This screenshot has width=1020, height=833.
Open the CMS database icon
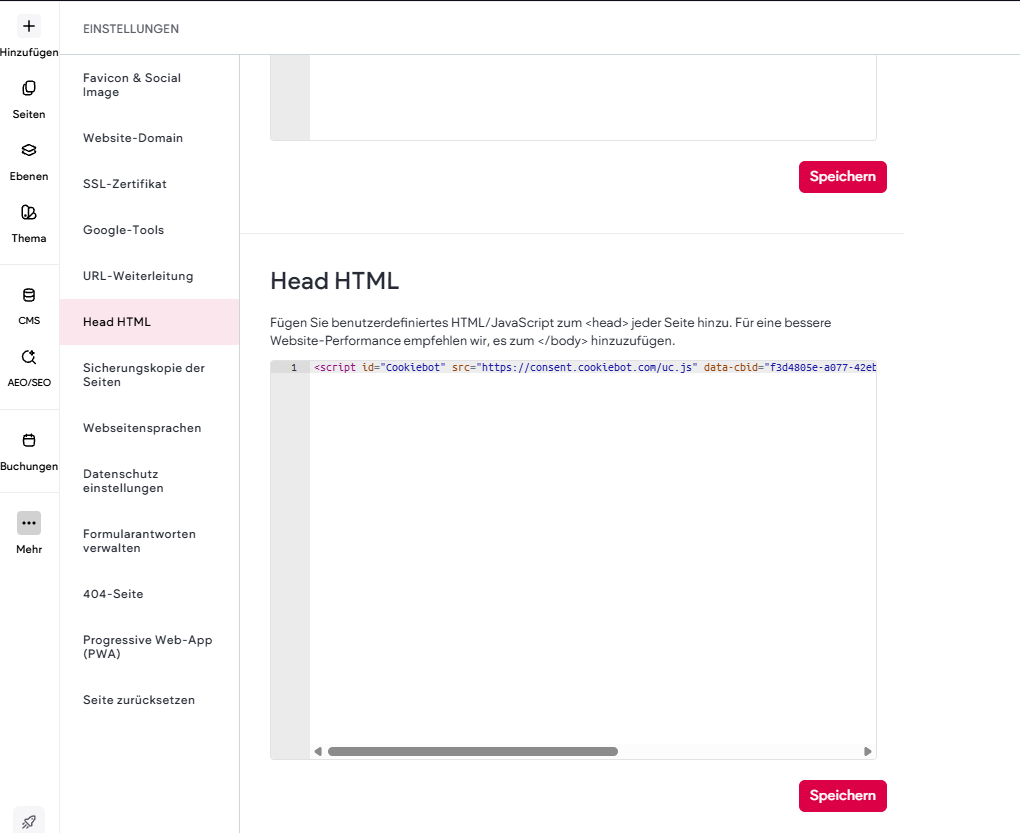coord(29,295)
